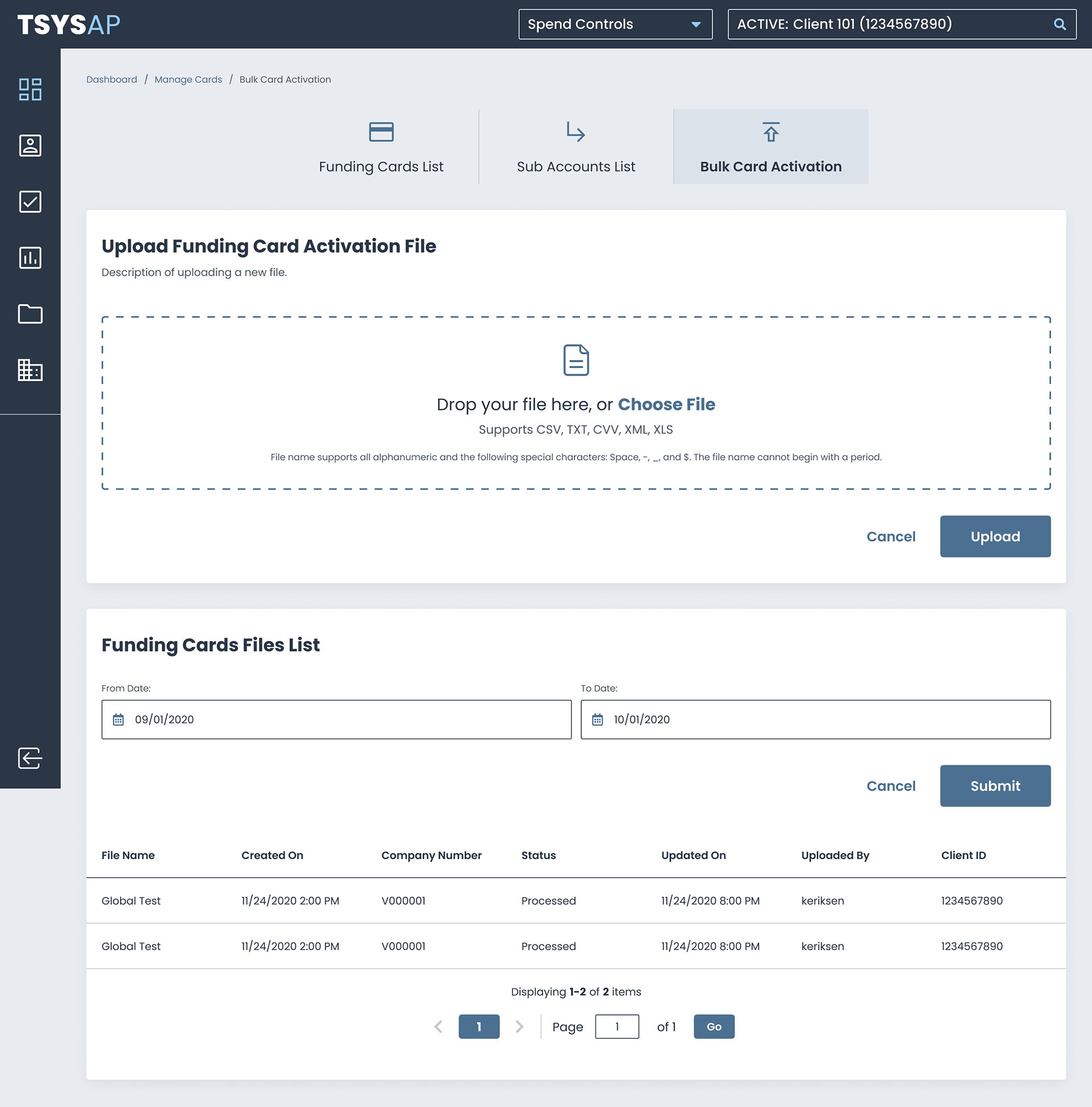The height and width of the screenshot is (1107, 1092).
Task: Cancel the file upload
Action: click(891, 536)
